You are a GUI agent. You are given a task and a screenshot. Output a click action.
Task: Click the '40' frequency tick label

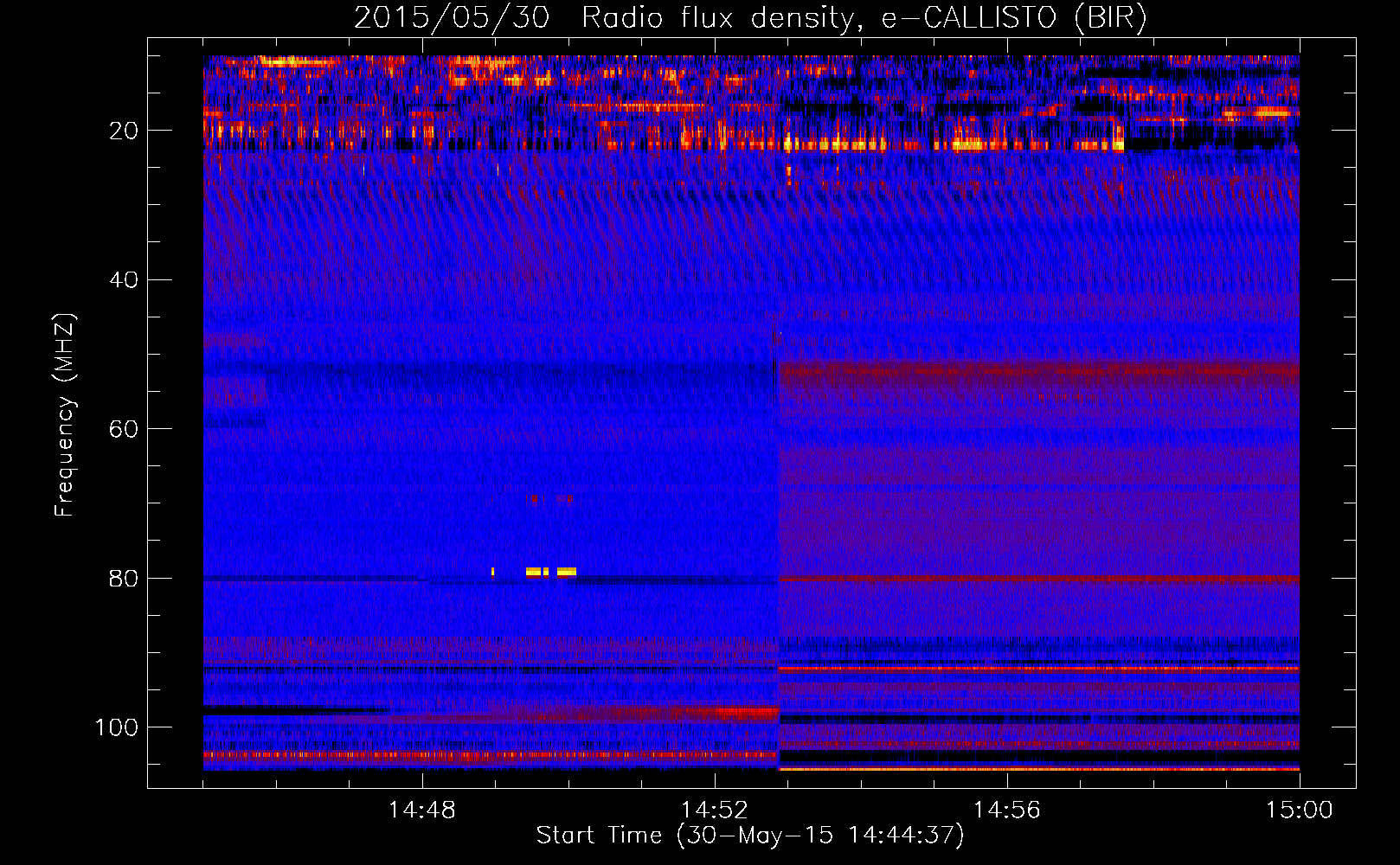pos(124,280)
